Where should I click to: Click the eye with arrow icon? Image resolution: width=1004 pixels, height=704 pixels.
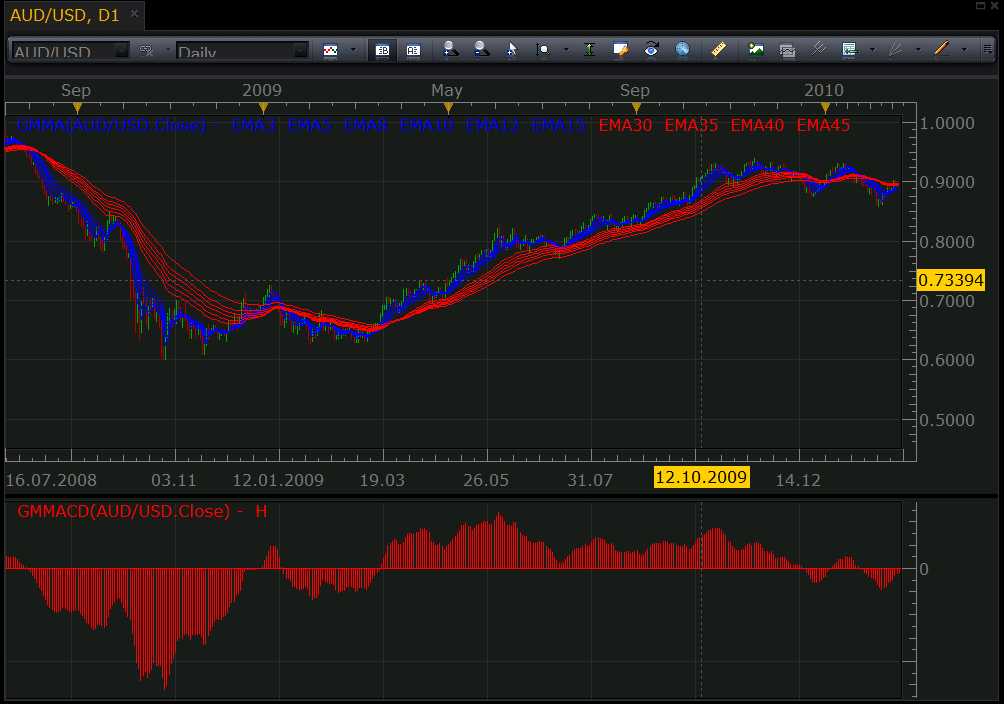(x=651, y=49)
